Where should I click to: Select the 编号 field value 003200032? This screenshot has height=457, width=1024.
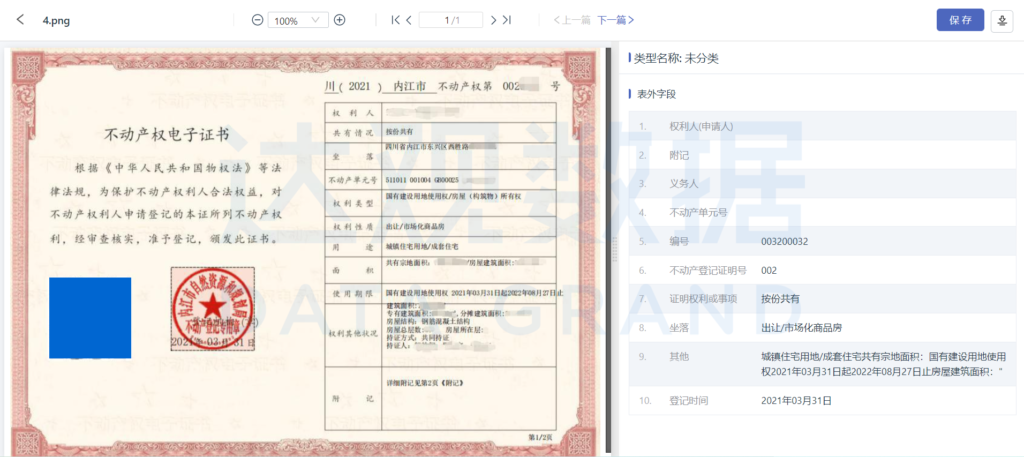[785, 241]
